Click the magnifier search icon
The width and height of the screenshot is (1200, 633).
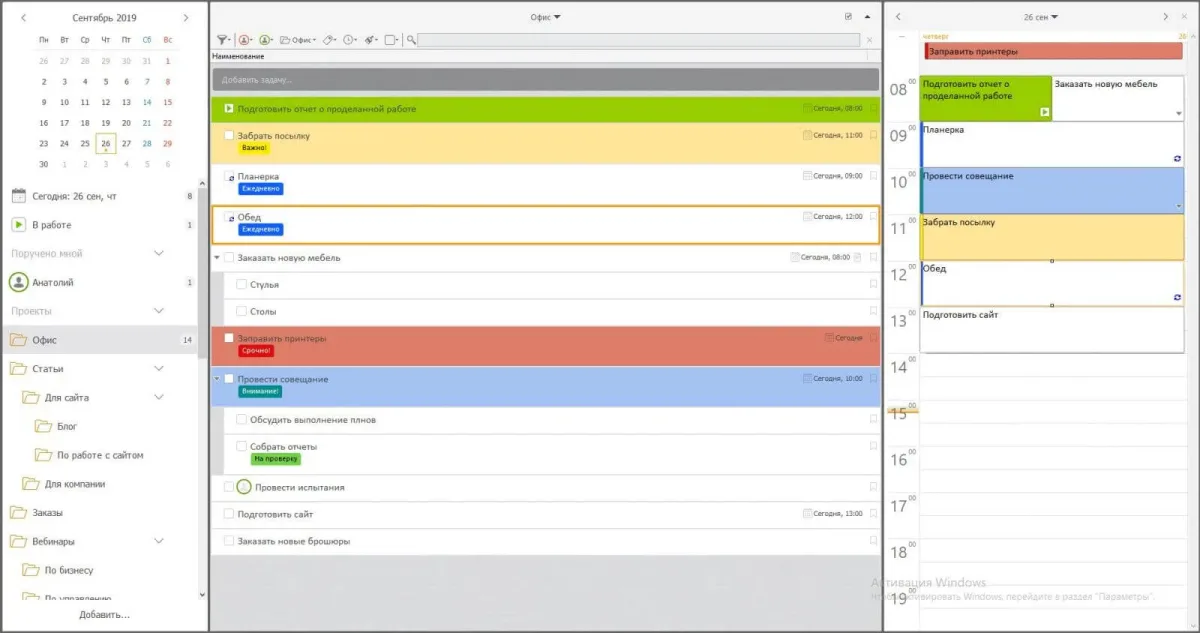pyautogui.click(x=411, y=40)
